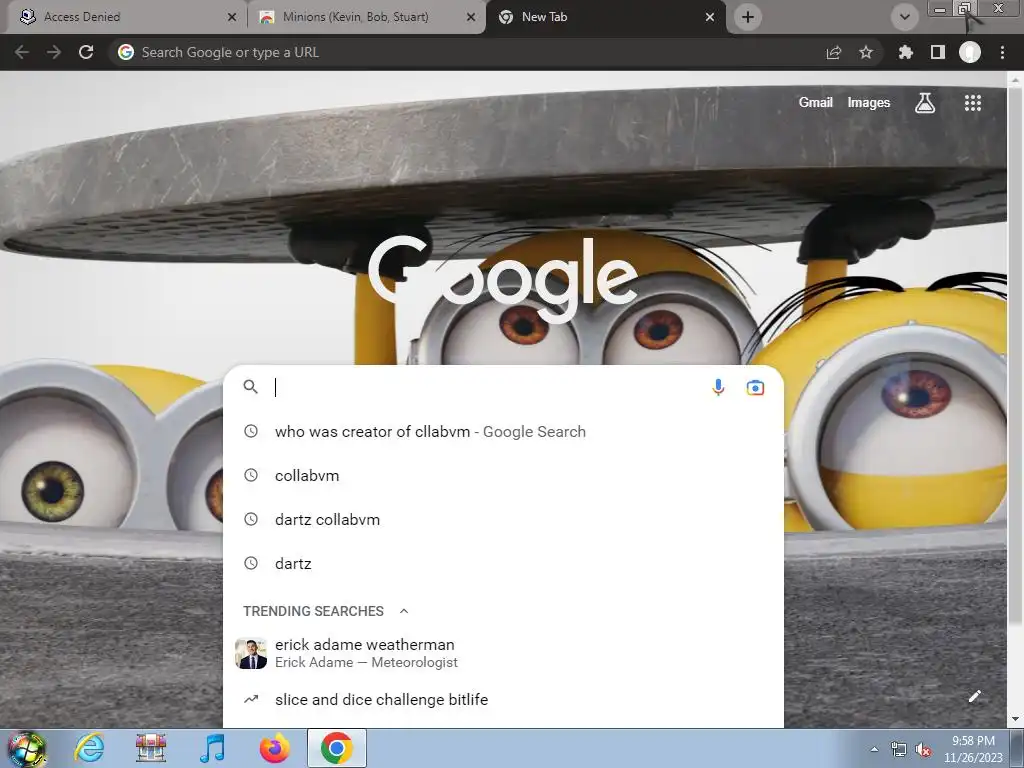
Task: Open the tab search dropdown arrow
Action: (904, 17)
